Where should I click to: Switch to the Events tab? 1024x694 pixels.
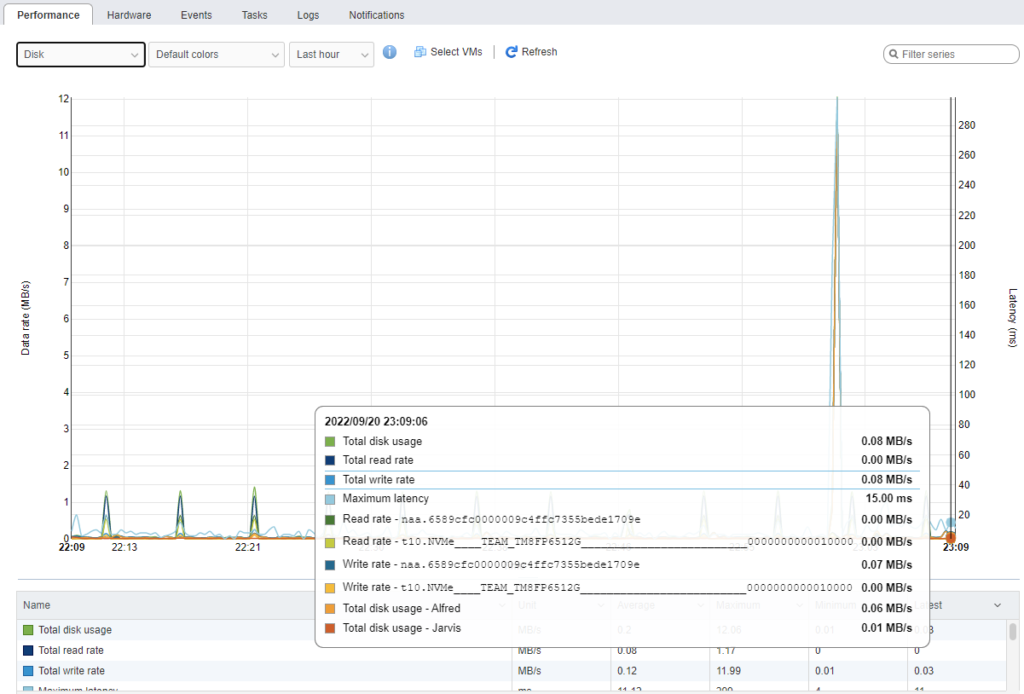click(196, 14)
